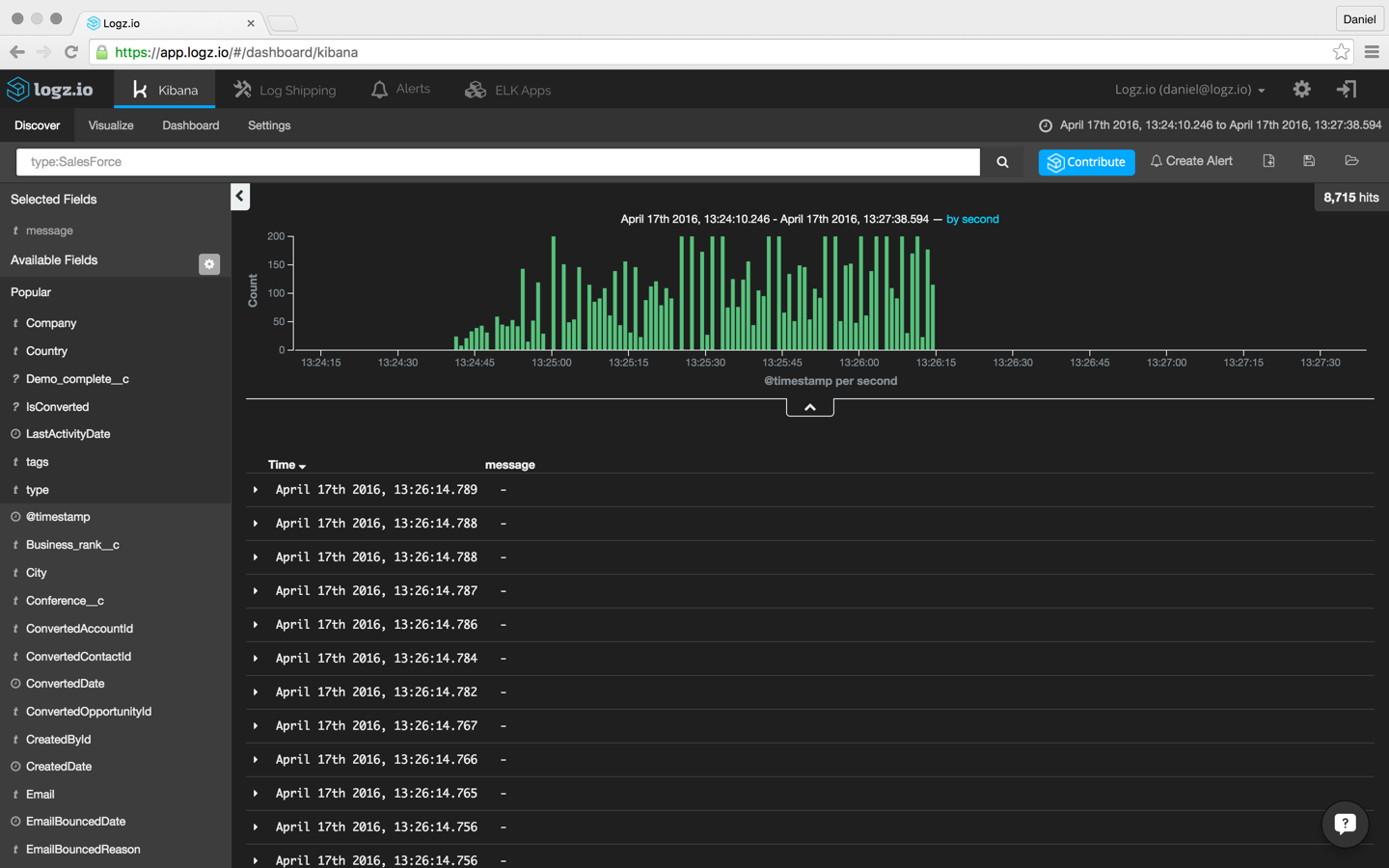Expand log row 13:26:14.786
This screenshot has width=1389, height=868.
click(256, 625)
